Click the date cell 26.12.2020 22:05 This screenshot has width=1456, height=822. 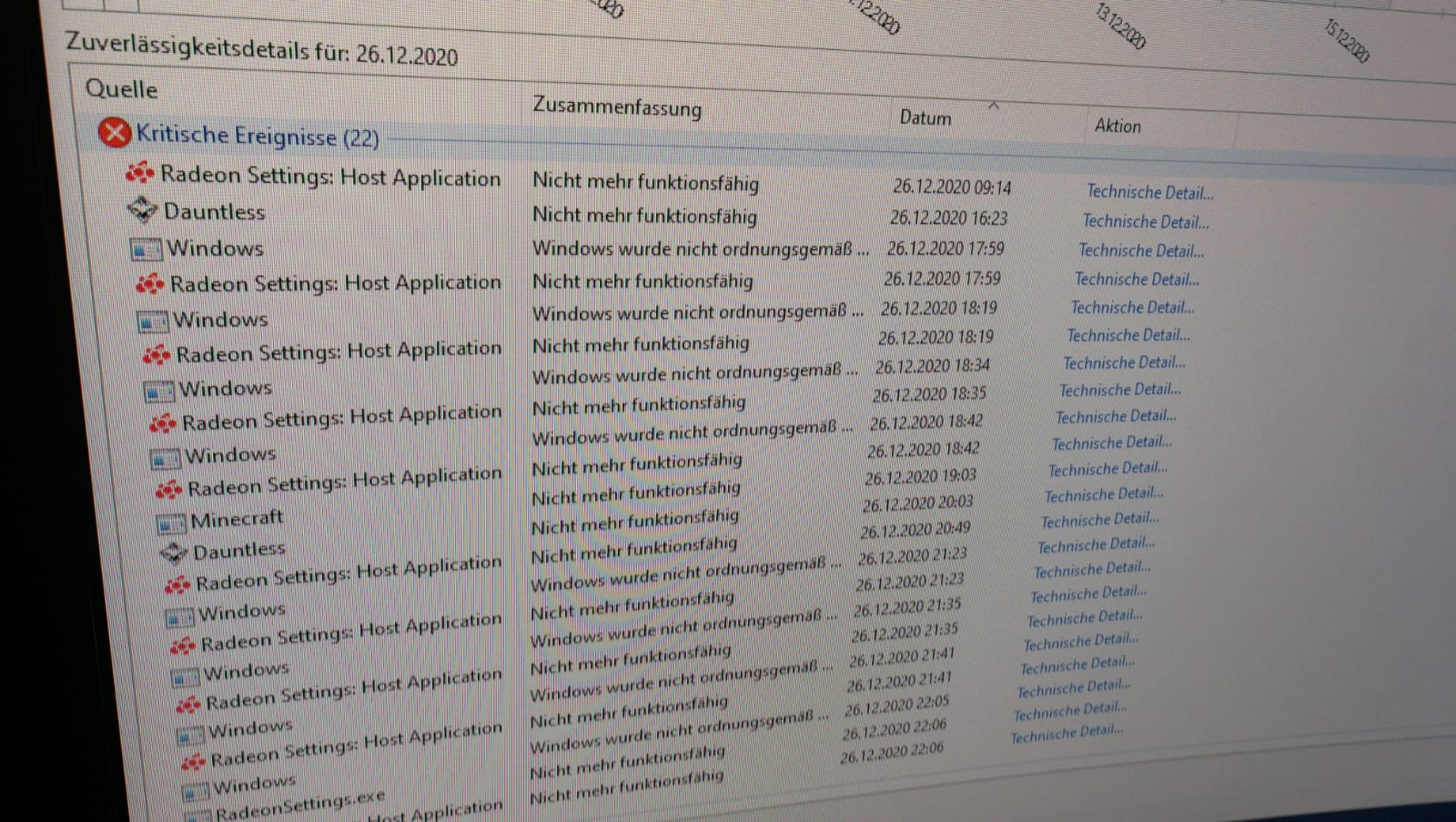pos(896,705)
